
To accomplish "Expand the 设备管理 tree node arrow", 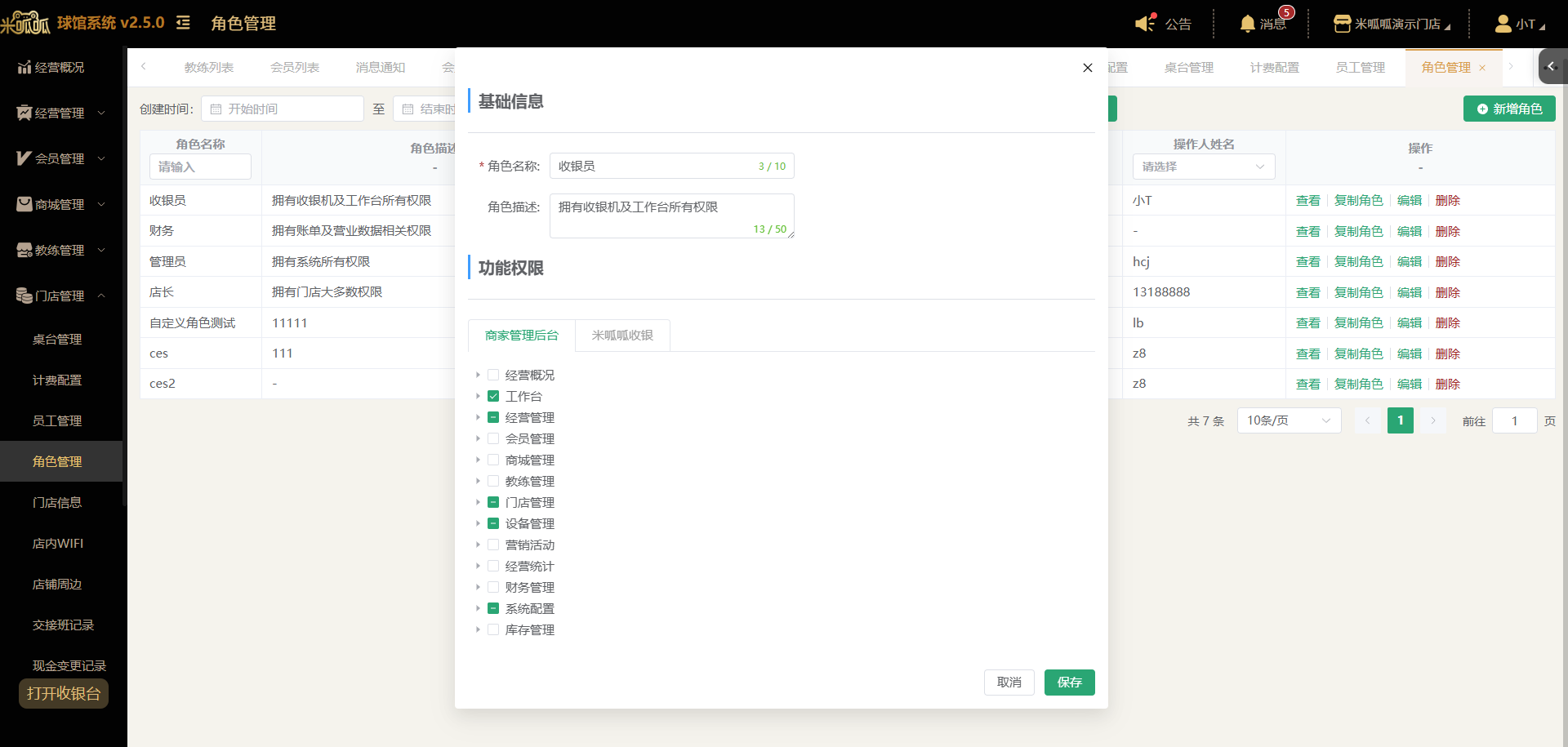I will (x=478, y=523).
